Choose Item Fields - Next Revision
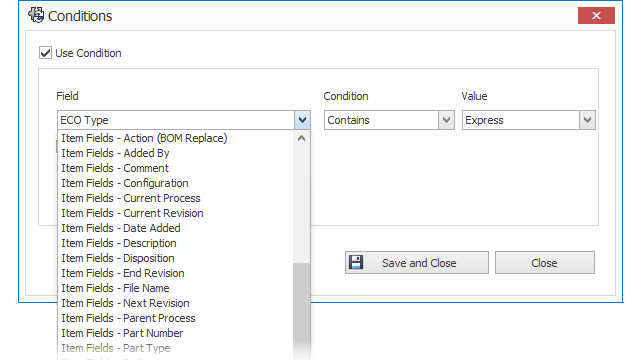Screen dimensions: 640x360 [x=176, y=303]
